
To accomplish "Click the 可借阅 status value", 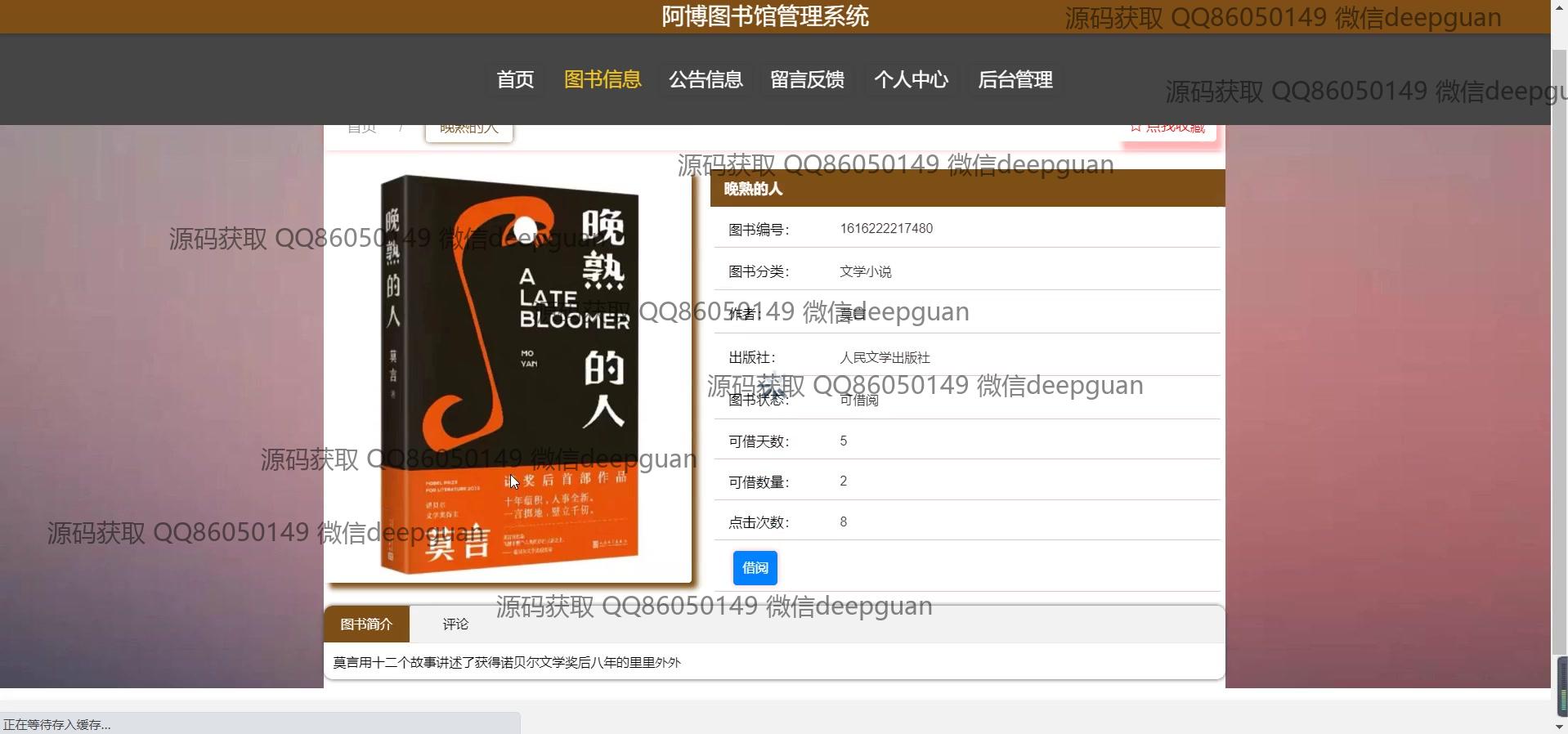I will pyautogui.click(x=858, y=400).
